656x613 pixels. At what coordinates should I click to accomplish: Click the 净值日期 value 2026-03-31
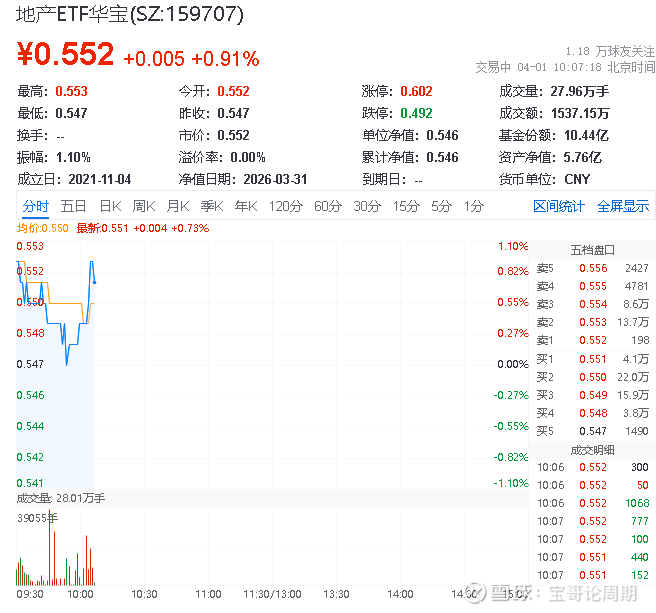275,180
